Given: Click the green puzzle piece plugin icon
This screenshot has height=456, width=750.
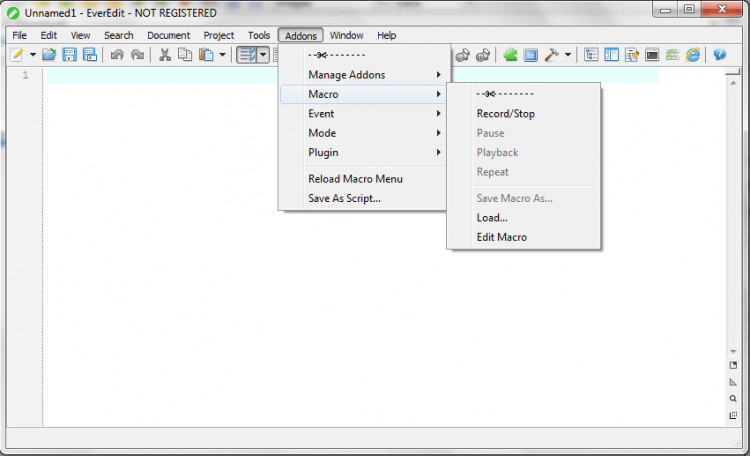Looking at the screenshot, I should click(x=511, y=55).
